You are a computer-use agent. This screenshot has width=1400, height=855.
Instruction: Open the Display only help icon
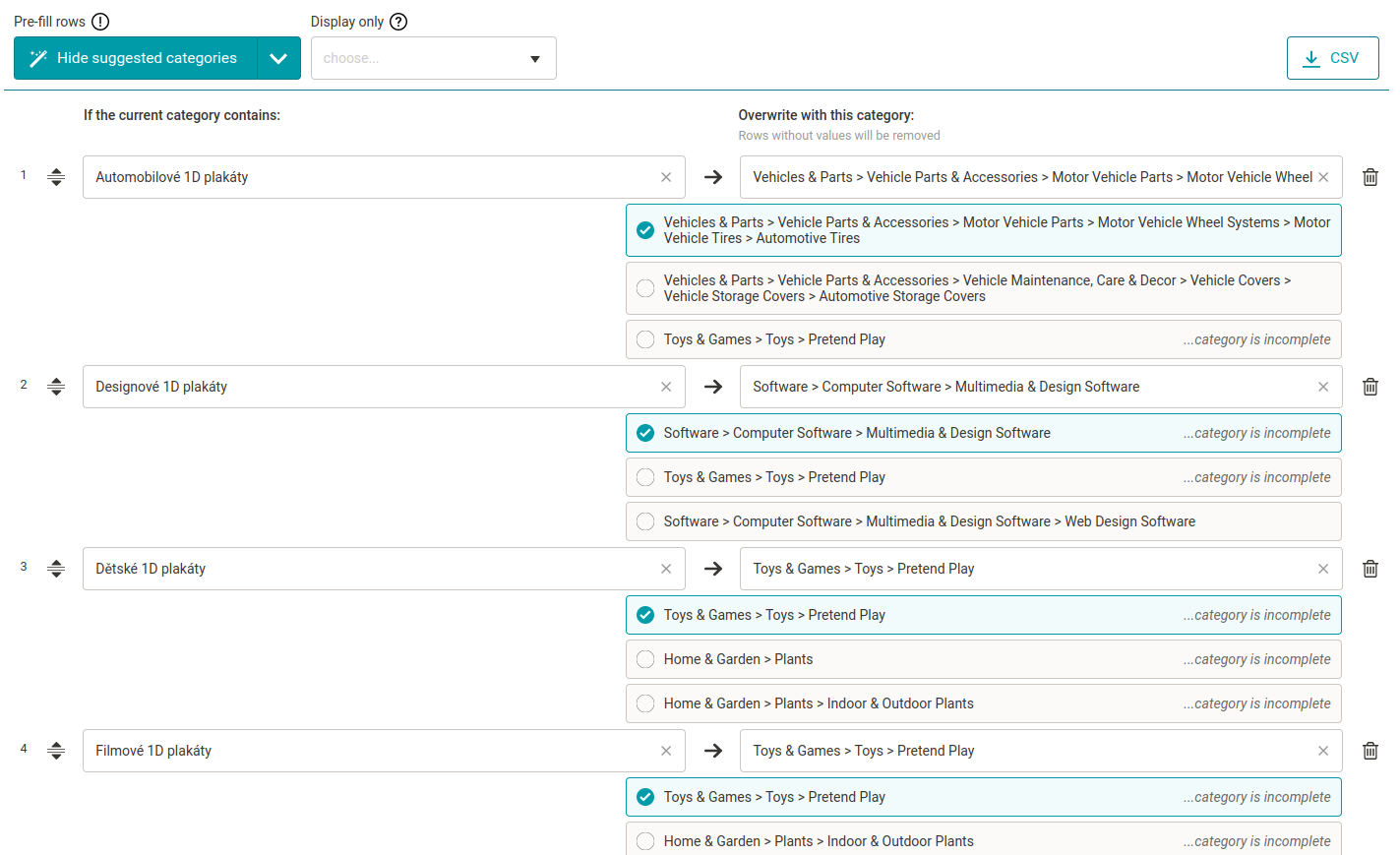398,22
